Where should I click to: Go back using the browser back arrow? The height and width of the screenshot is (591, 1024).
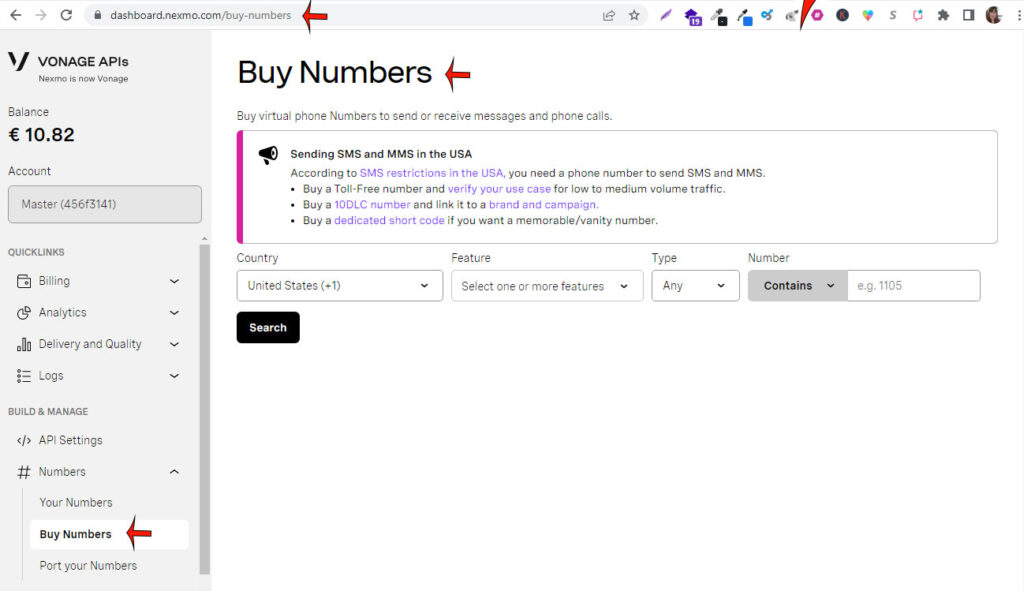point(16,15)
